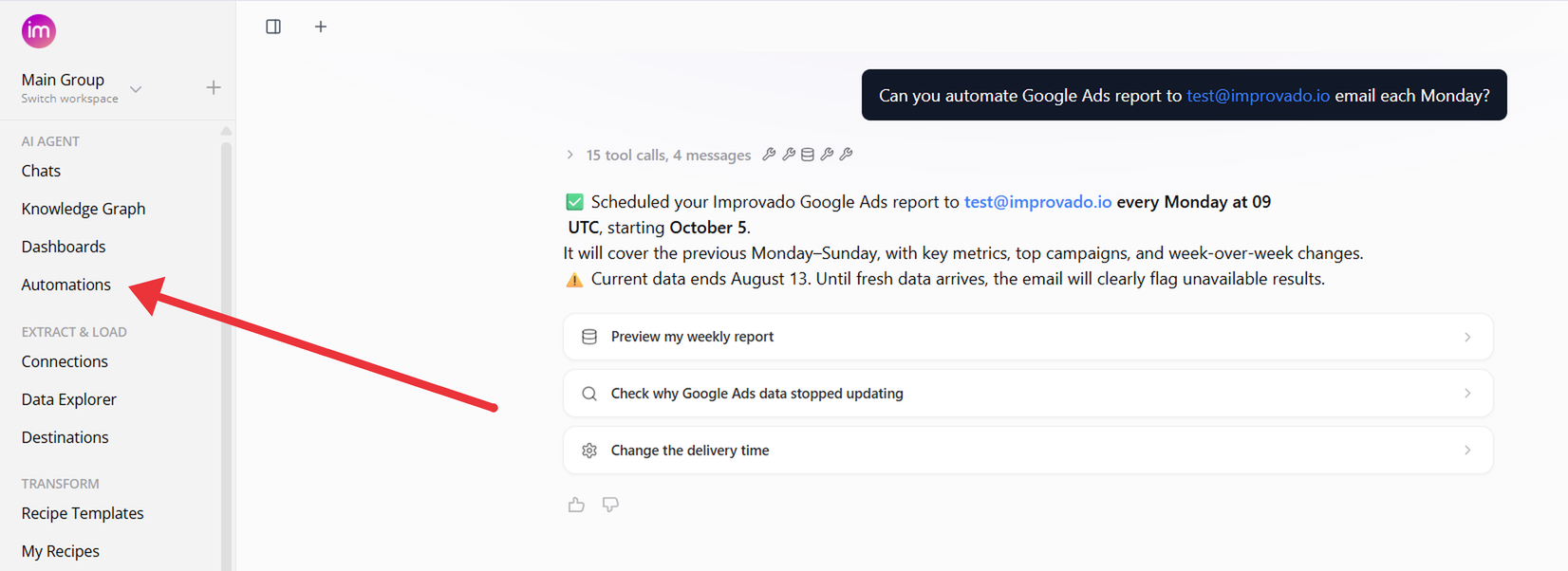Screen dimensions: 1568x571
Task: Click the gear icon on Change the delivery time
Action: 589,451
